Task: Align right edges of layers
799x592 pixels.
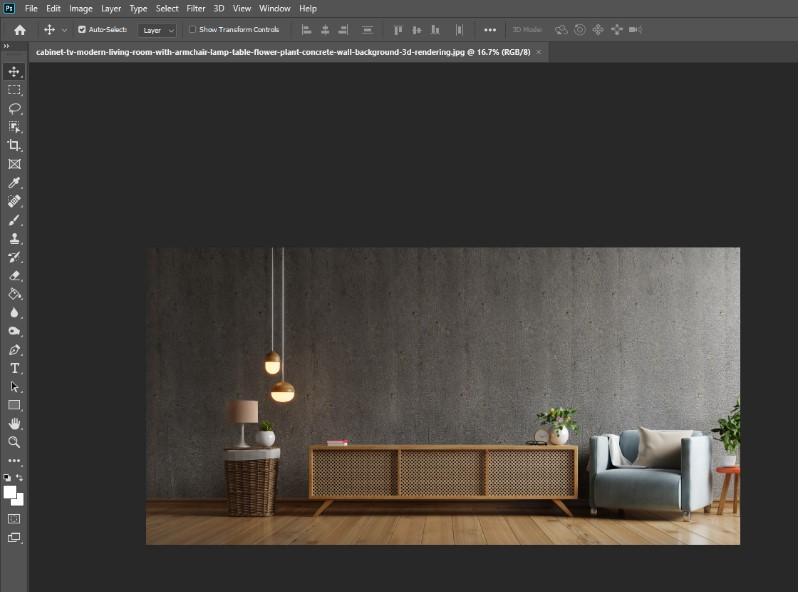Action: point(343,30)
